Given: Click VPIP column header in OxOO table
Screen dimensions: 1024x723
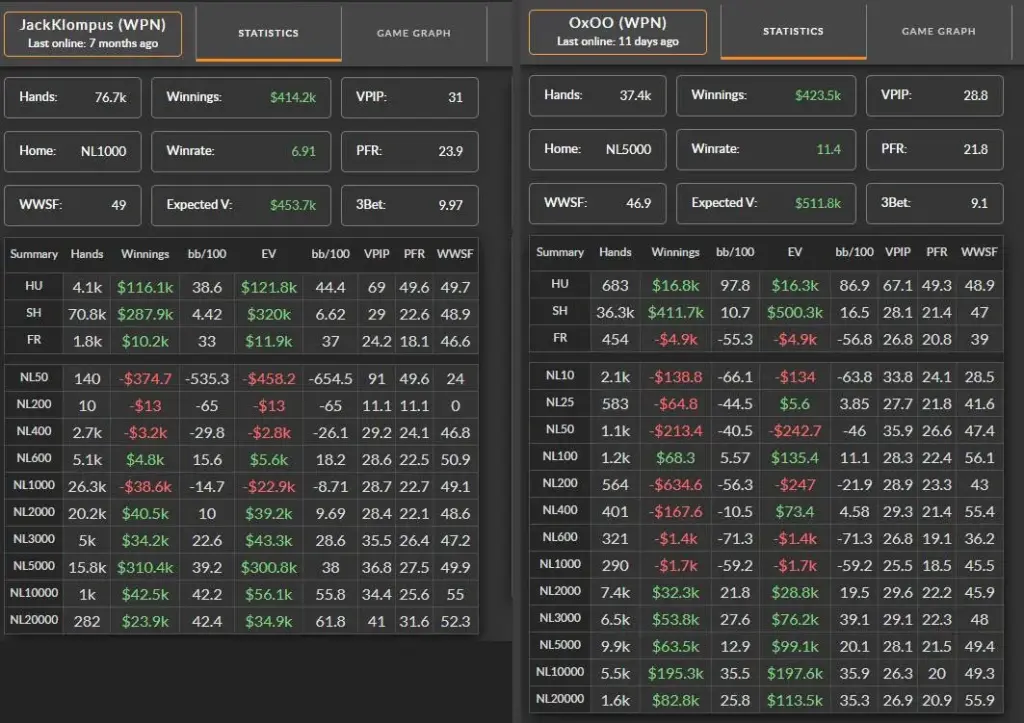Looking at the screenshot, I should [x=897, y=252].
